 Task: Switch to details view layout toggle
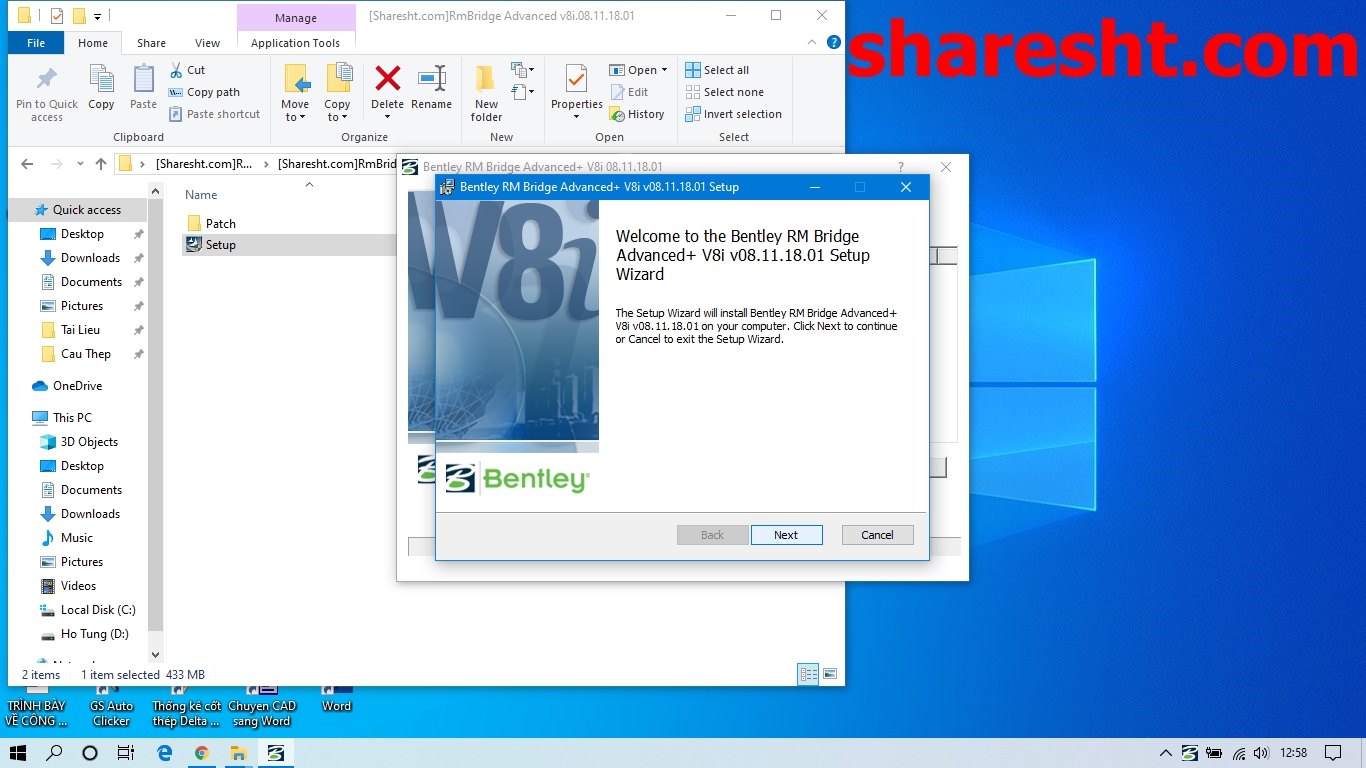pos(808,674)
